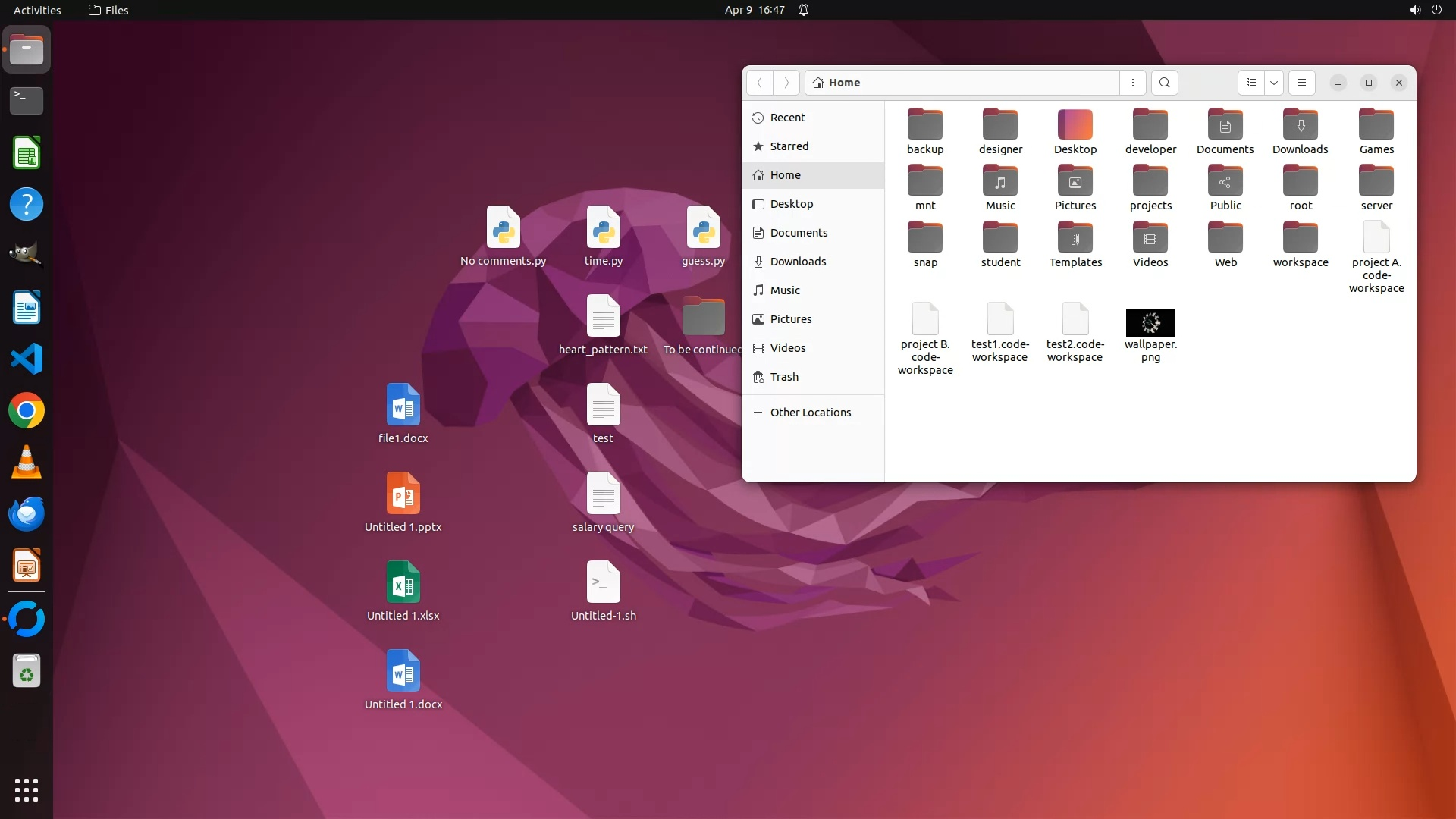Image resolution: width=1456 pixels, height=819 pixels.
Task: Select Recent in the sidebar
Action: tap(787, 118)
